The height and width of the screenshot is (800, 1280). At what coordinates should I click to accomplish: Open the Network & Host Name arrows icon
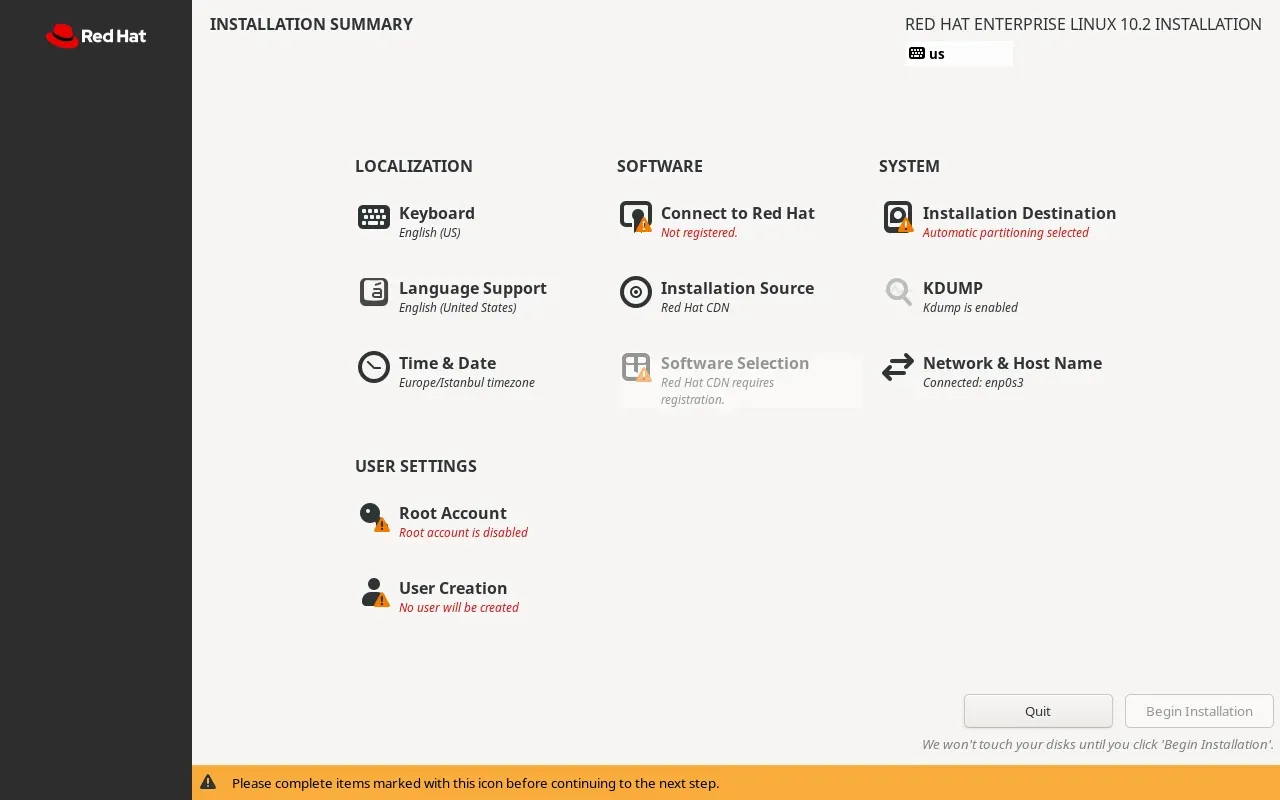pos(898,367)
